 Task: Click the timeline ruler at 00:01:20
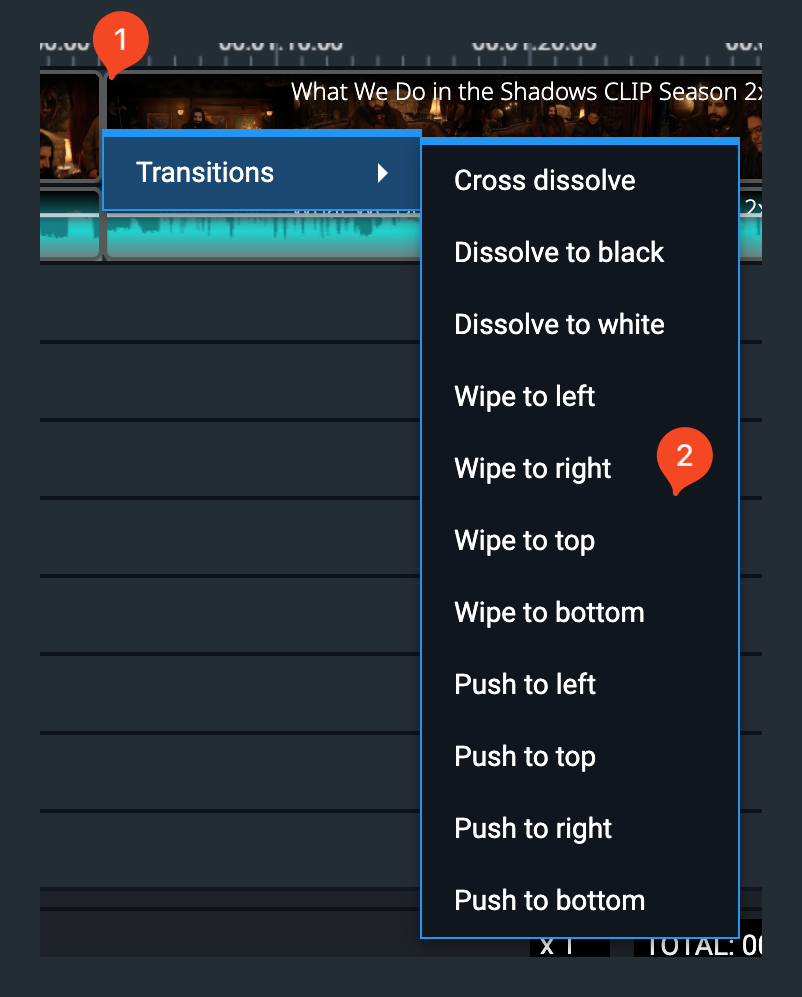tap(533, 48)
